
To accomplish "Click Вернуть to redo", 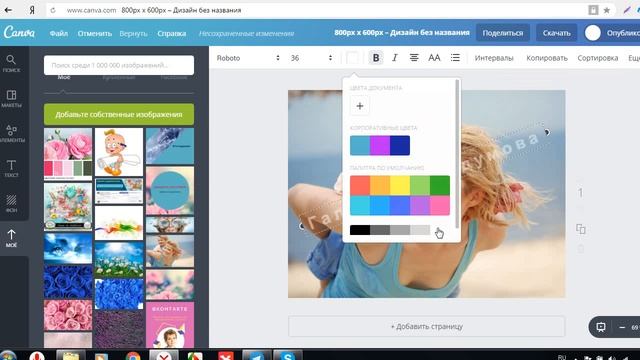I will pyautogui.click(x=133, y=33).
